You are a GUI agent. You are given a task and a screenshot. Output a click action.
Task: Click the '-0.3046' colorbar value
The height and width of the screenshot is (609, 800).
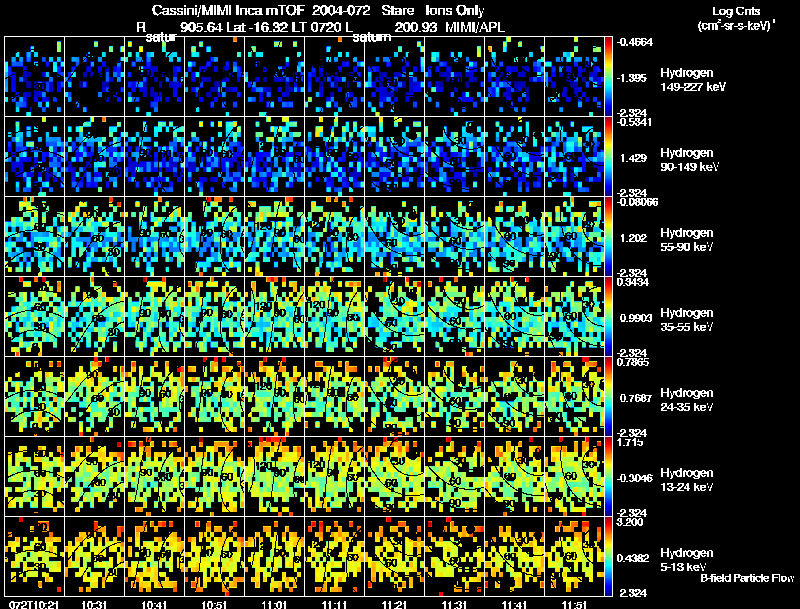pos(635,478)
